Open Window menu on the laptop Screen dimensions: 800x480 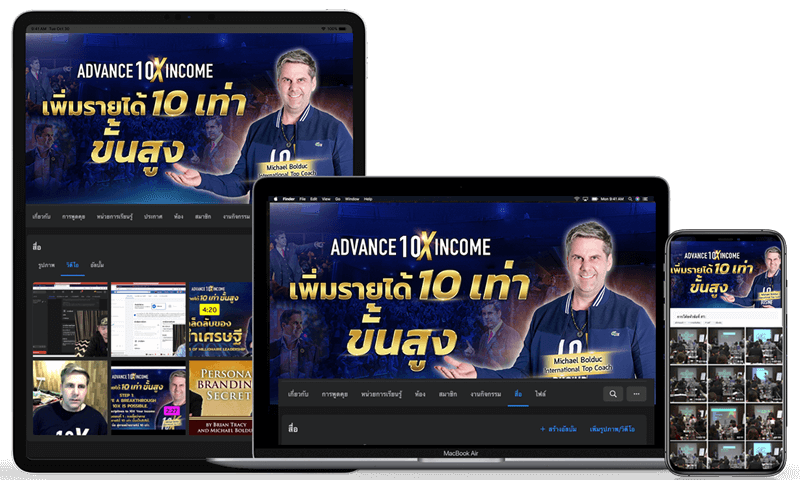pos(352,199)
